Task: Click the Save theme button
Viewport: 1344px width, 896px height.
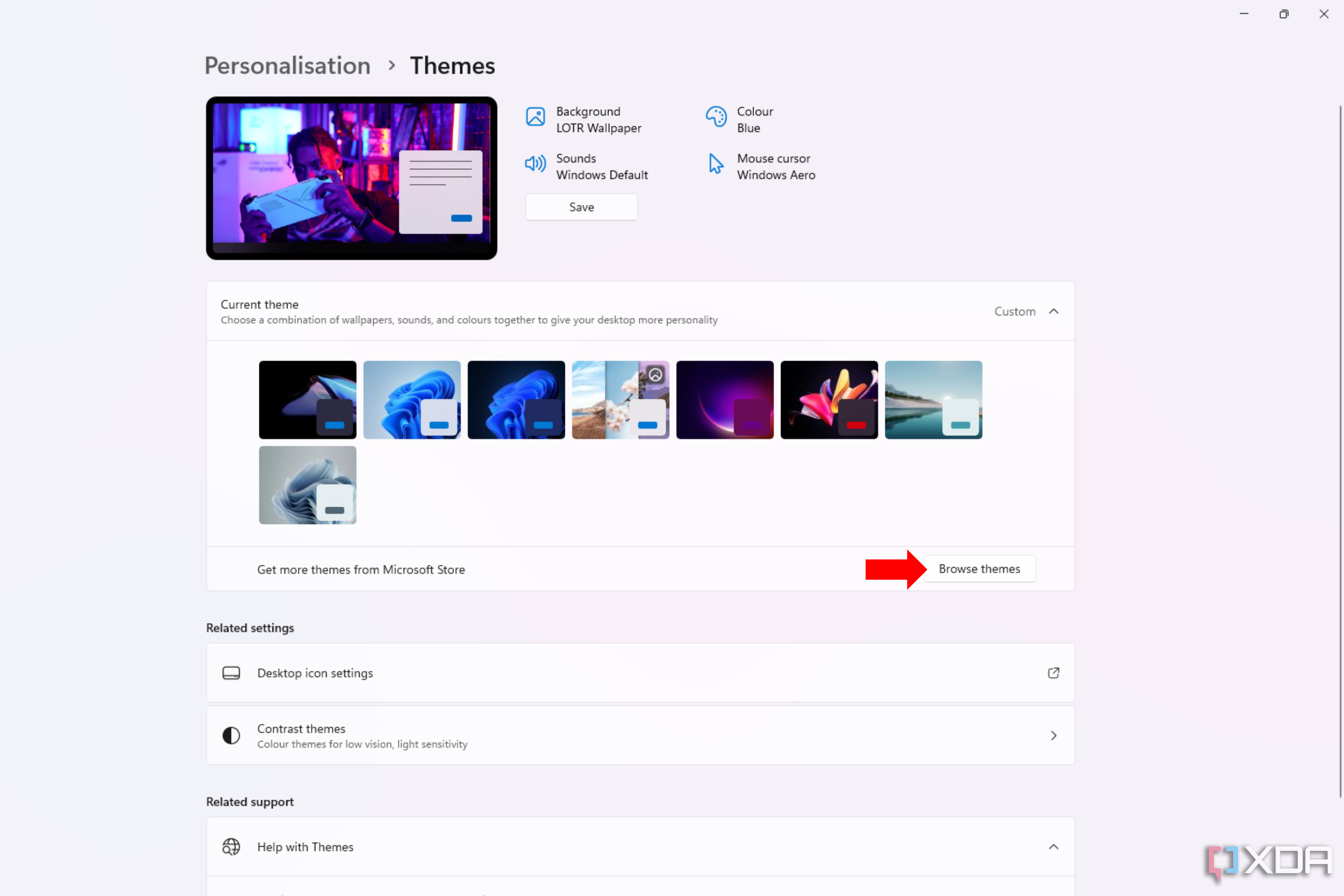Action: pos(581,207)
